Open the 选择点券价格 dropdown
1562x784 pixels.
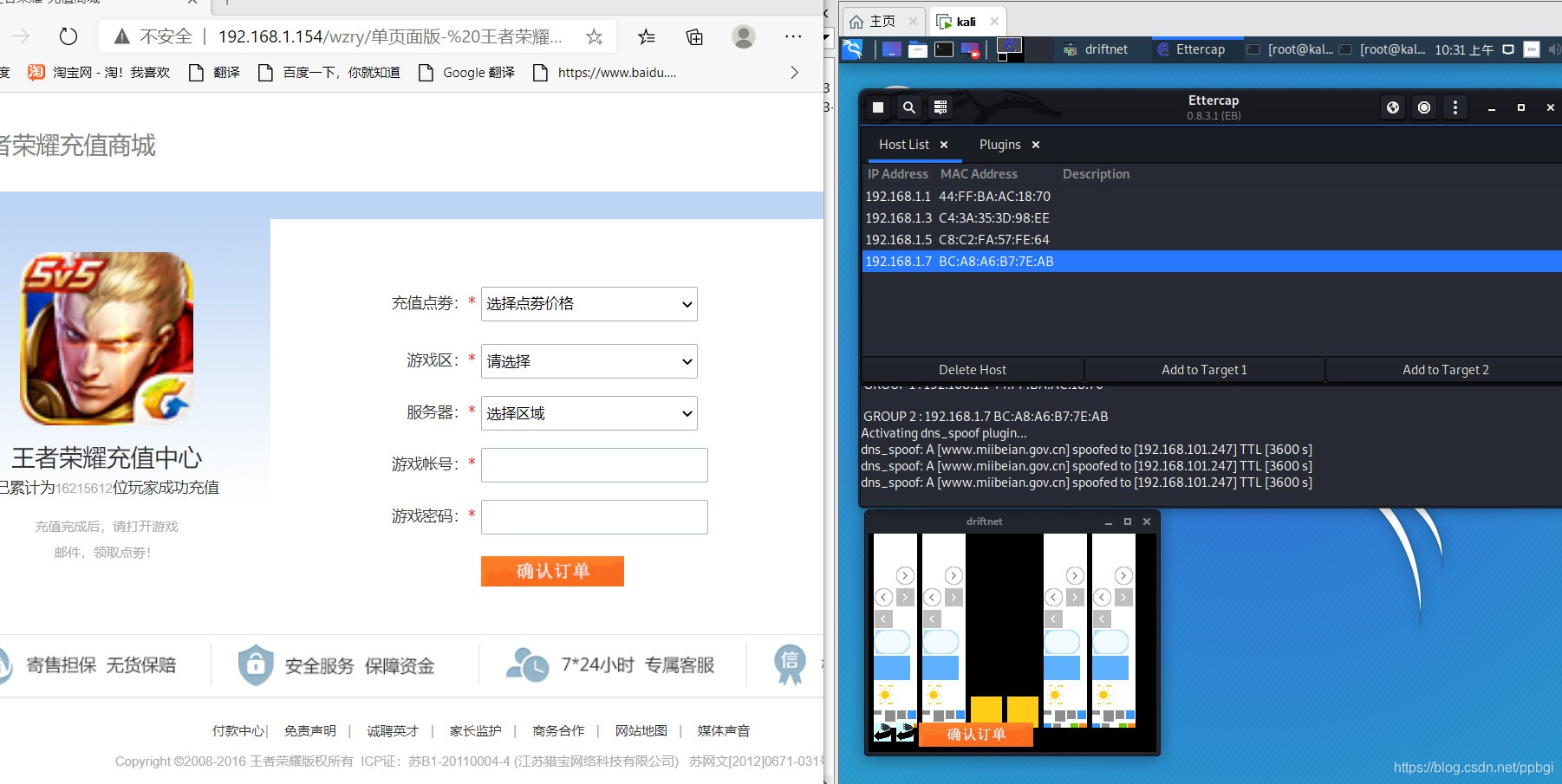point(589,304)
